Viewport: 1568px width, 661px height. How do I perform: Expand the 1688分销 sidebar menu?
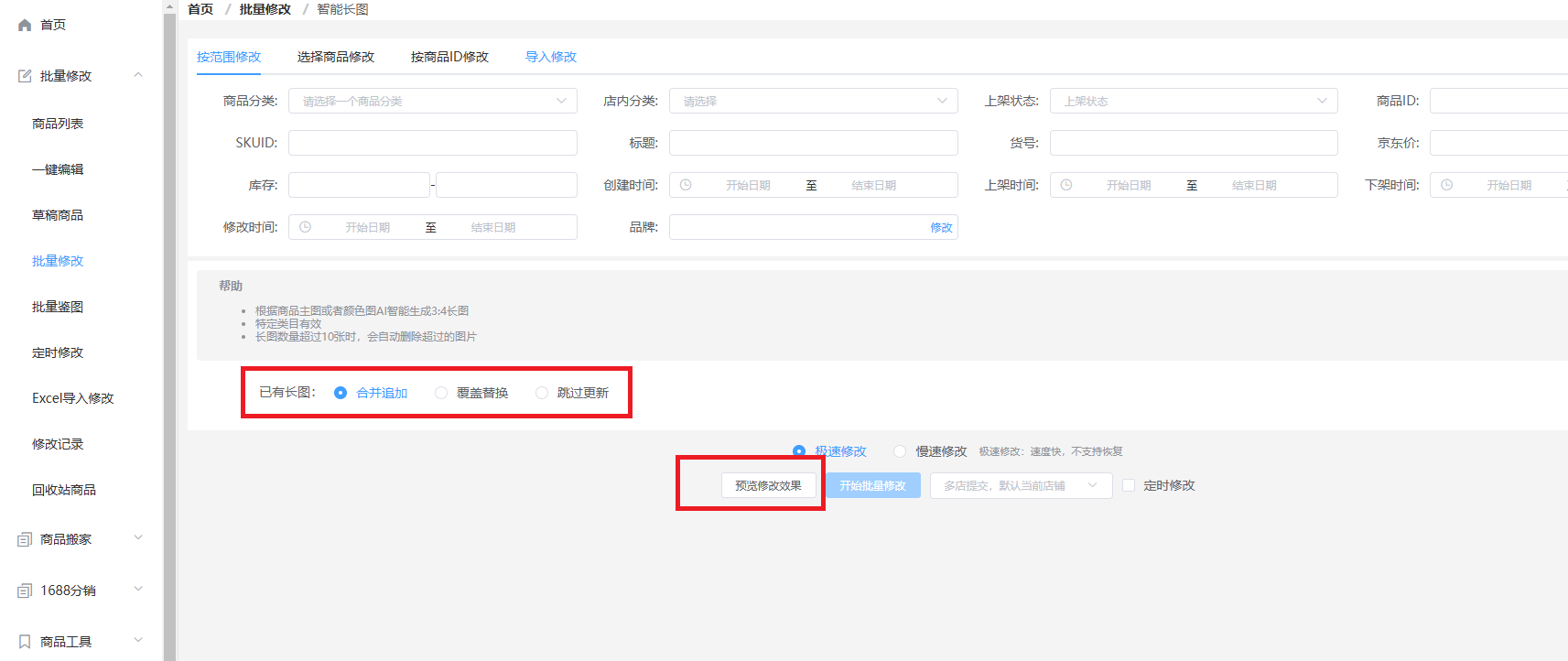tap(138, 590)
